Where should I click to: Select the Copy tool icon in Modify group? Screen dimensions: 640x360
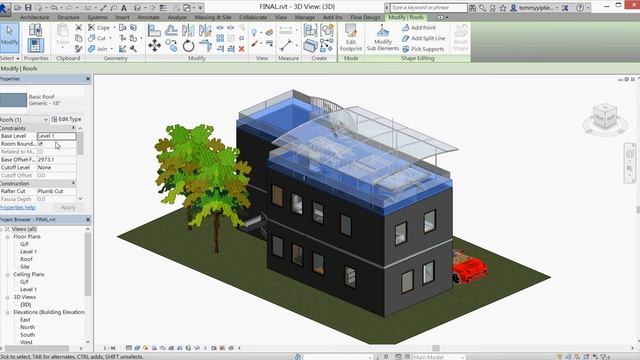pyautogui.click(x=171, y=46)
